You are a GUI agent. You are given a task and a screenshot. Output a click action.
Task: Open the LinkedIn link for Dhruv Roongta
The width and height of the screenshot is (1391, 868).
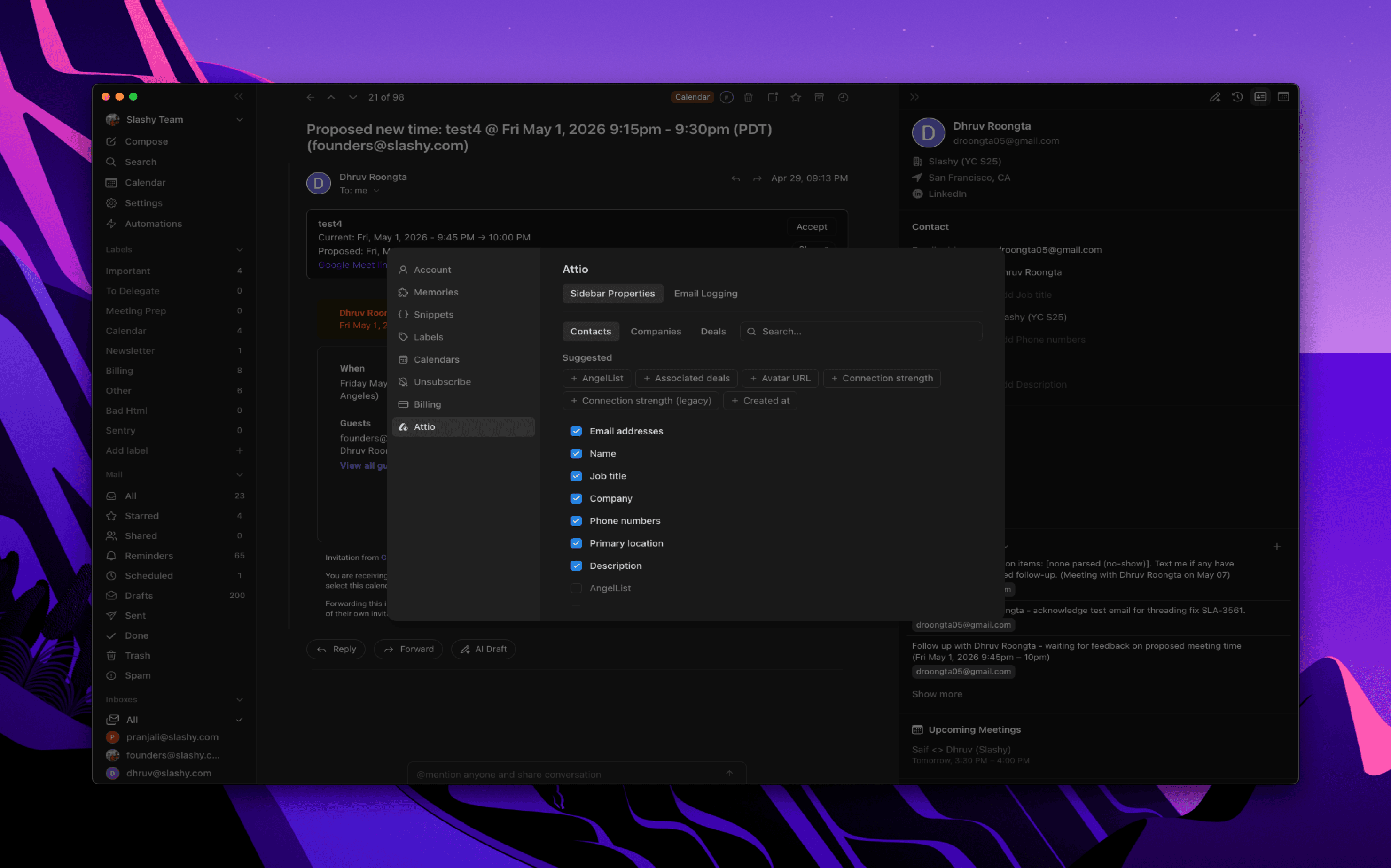[947, 194]
